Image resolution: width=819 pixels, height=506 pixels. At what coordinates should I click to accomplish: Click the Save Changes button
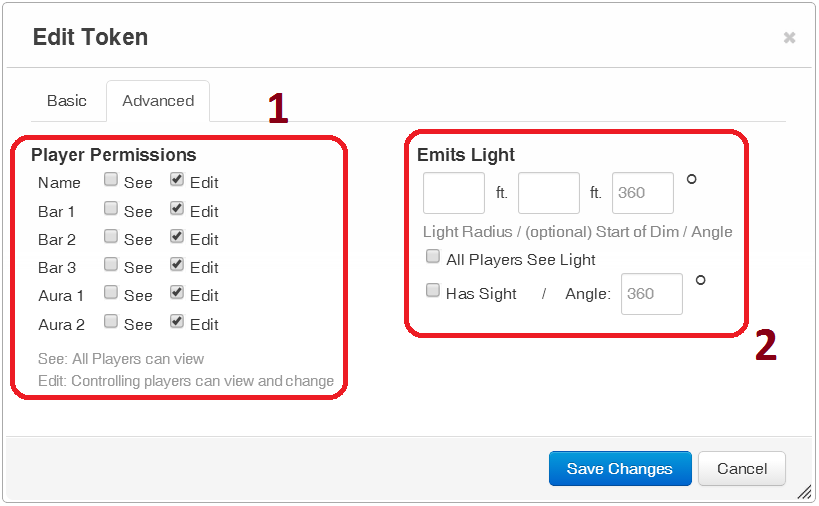(x=620, y=468)
